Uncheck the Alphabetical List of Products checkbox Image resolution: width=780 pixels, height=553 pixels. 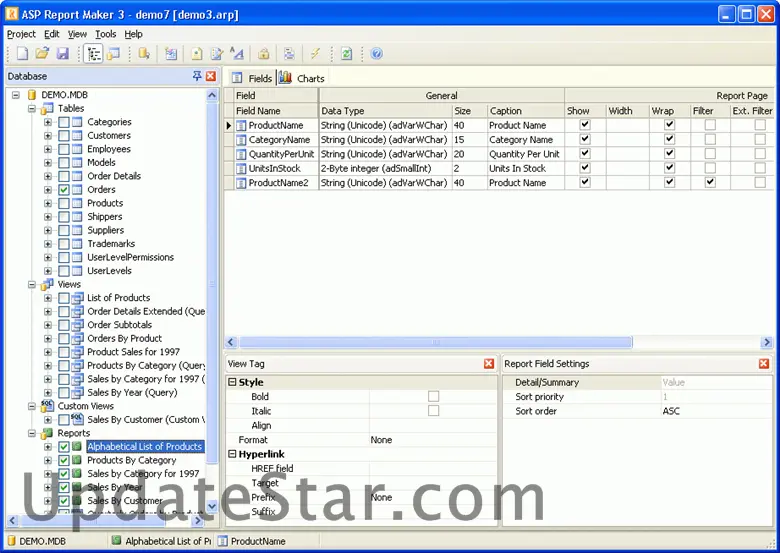click(64, 447)
